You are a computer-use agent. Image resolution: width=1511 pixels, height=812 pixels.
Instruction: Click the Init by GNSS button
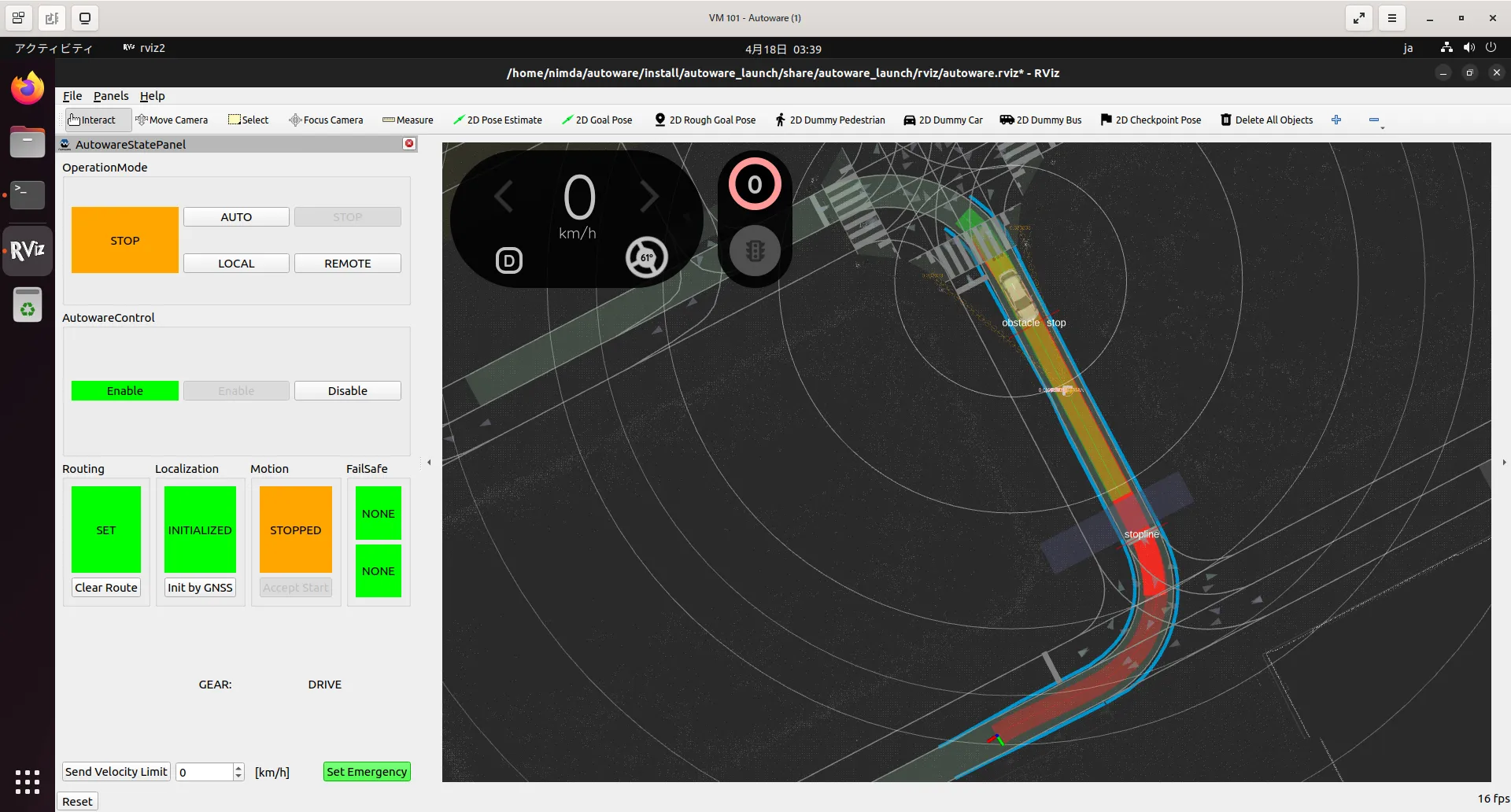pos(200,588)
